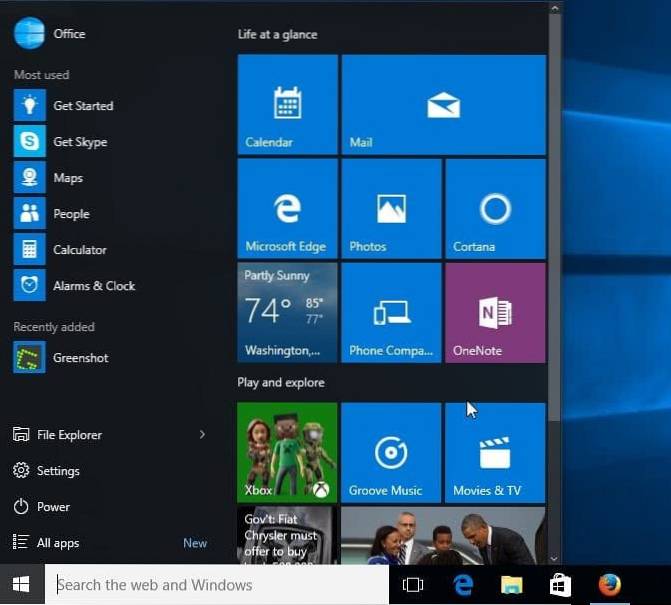The image size is (671, 605).
Task: Click the Task View taskbar button
Action: tap(412, 585)
